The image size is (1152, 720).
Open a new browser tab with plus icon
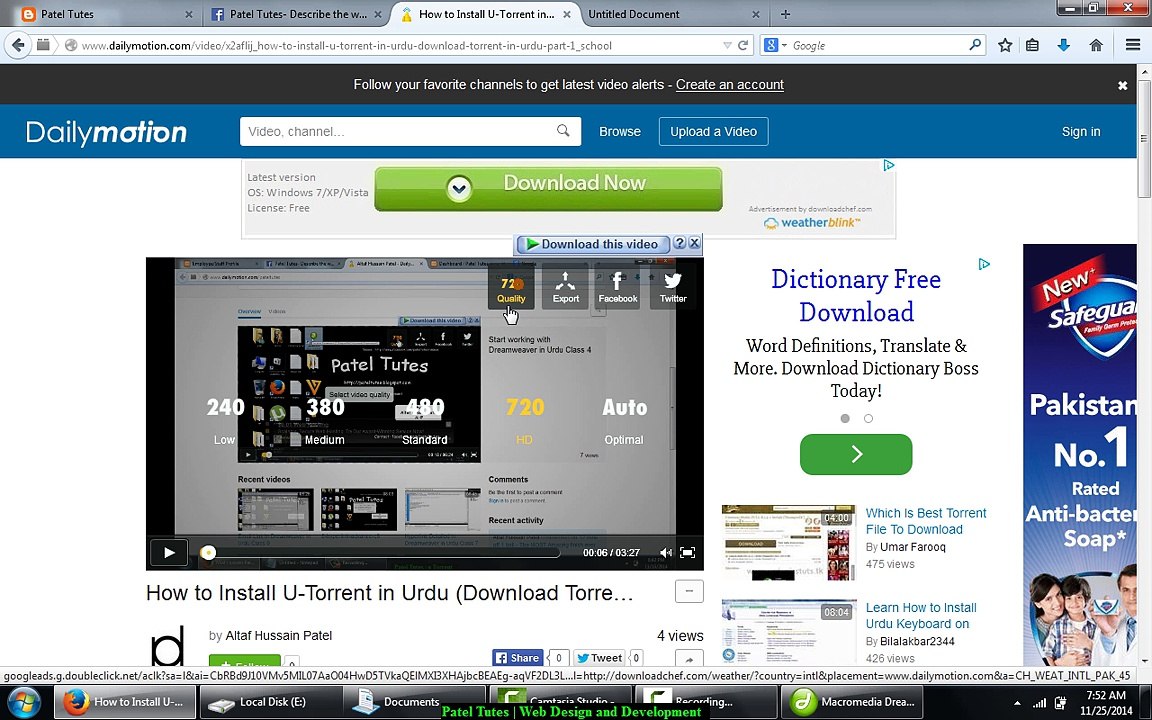[x=785, y=14]
